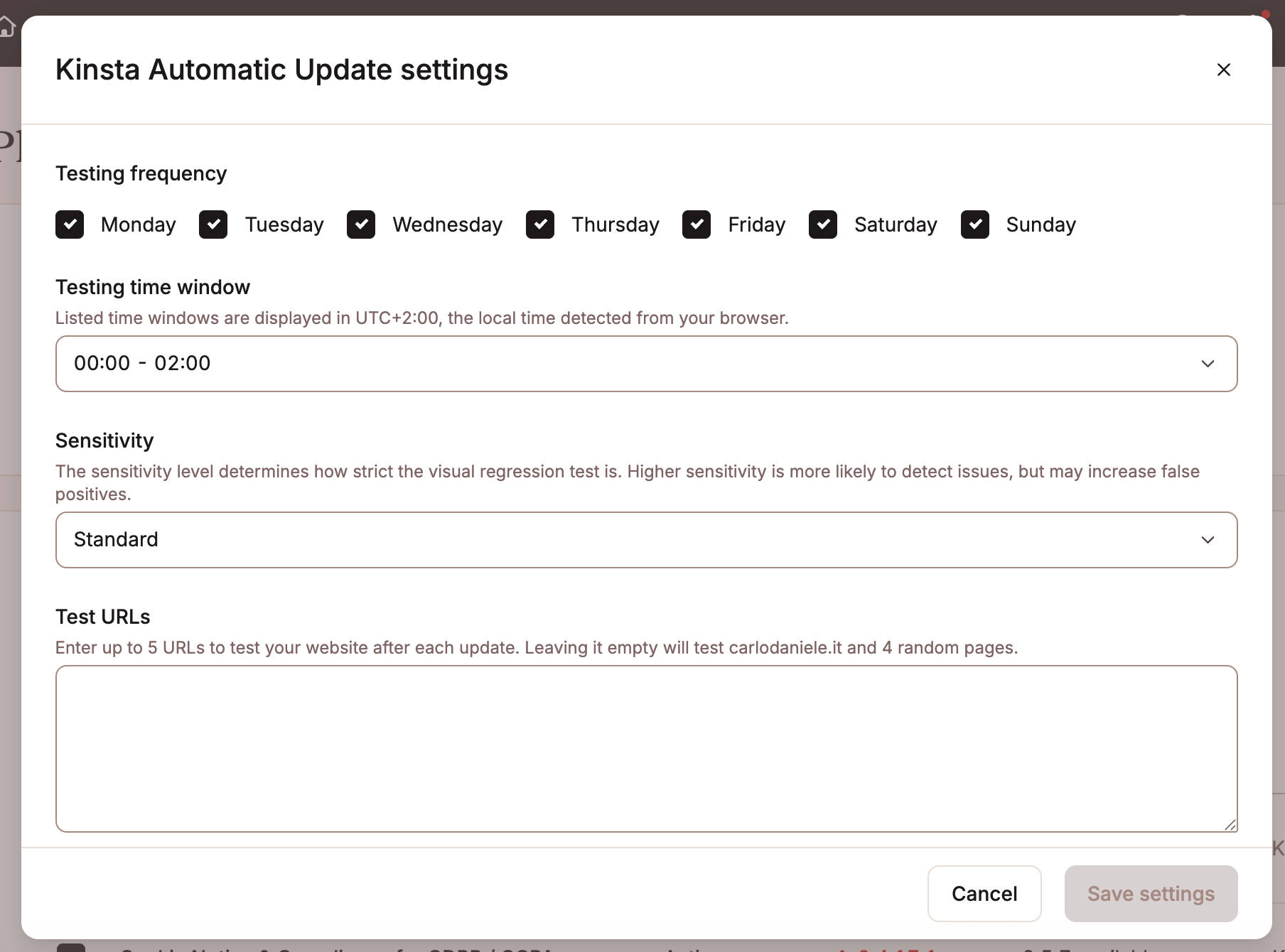Image resolution: width=1285 pixels, height=952 pixels.
Task: Click the chevron icon on the Standard selector
Action: 1208,539
